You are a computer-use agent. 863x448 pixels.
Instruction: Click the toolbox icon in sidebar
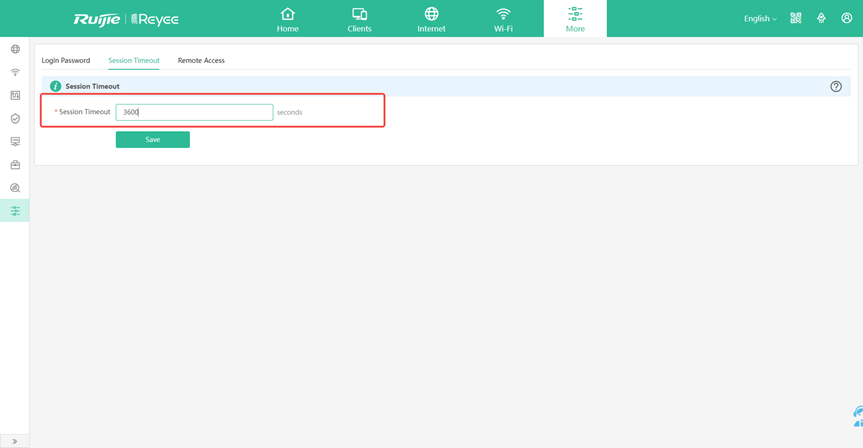[15, 165]
